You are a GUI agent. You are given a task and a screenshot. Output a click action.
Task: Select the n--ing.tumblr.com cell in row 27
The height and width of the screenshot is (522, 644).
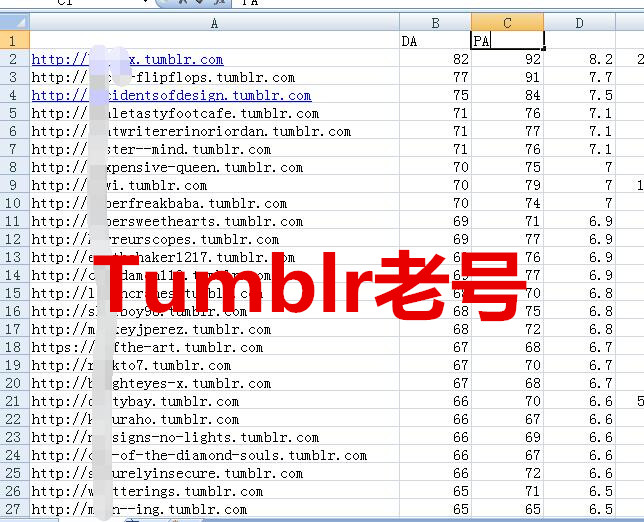214,509
